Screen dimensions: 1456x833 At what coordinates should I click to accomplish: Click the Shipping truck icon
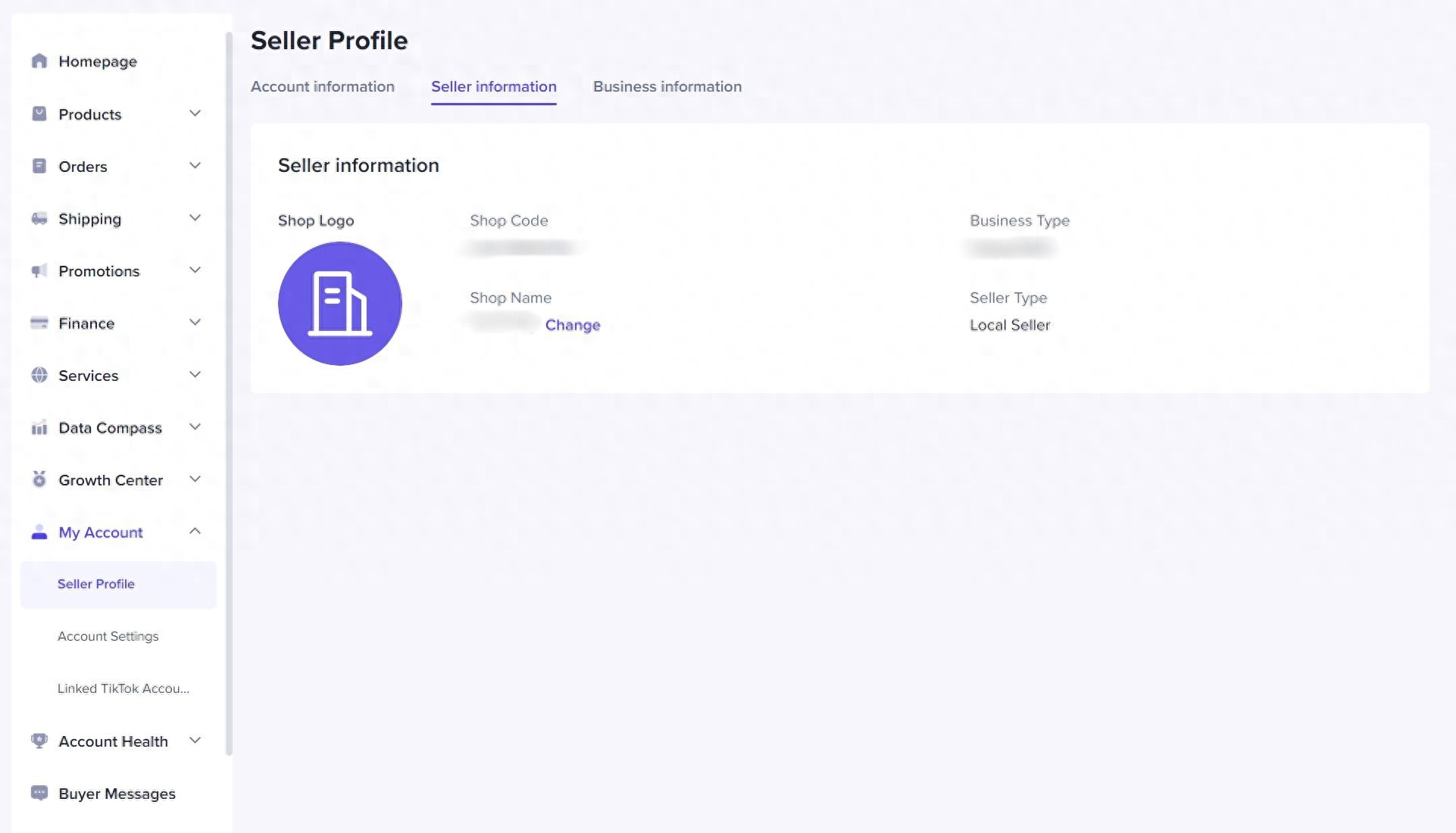coord(39,219)
